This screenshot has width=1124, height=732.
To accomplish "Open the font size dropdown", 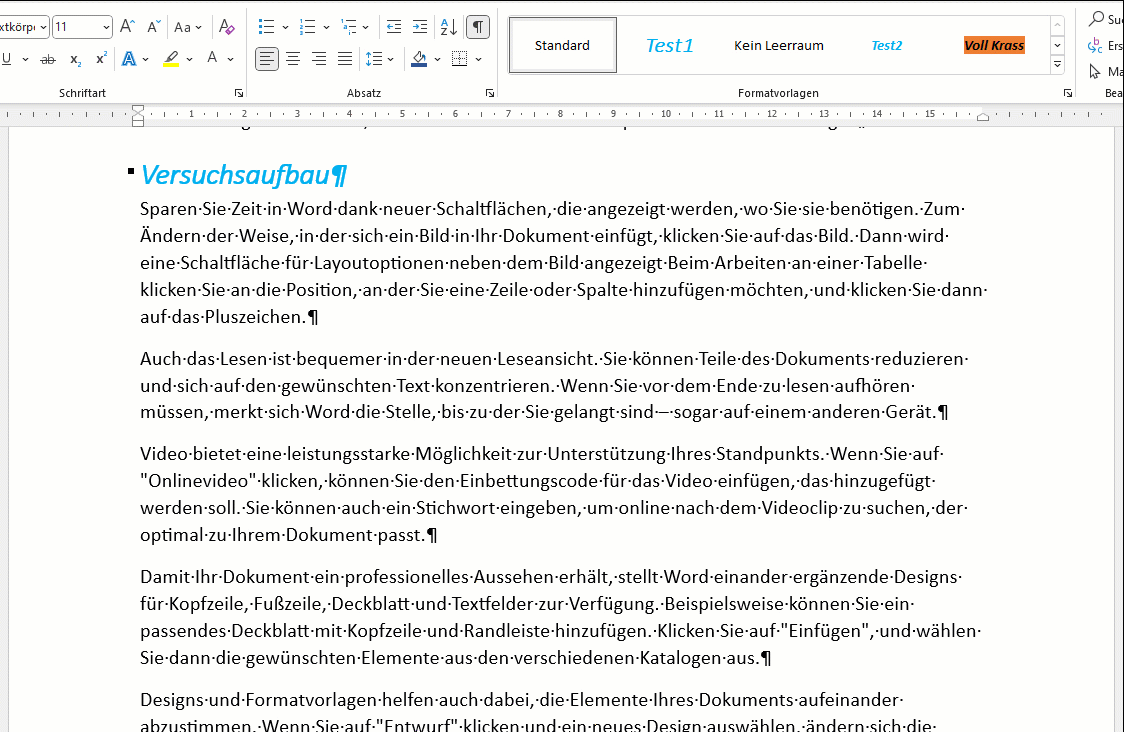I will coord(105,27).
